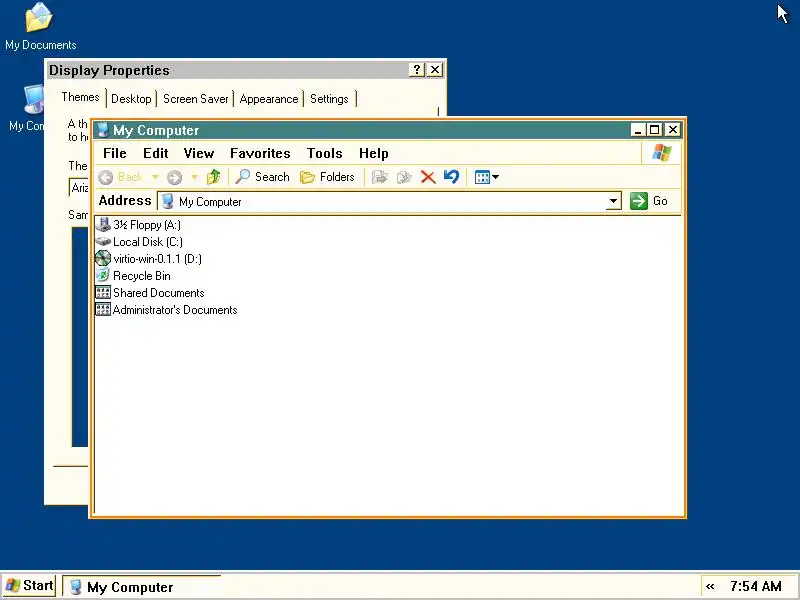Open the Edit menu

156,154
